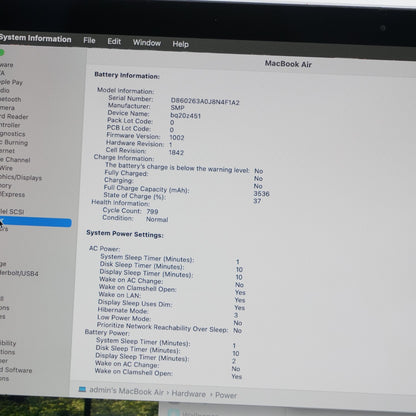Image resolution: width=416 pixels, height=416 pixels.
Task: Open the Edit menu
Action: point(114,42)
